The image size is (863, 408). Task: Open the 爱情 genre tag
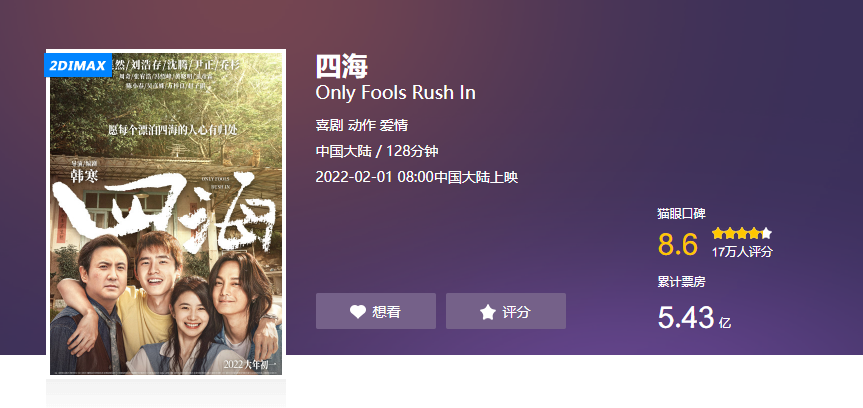394,125
